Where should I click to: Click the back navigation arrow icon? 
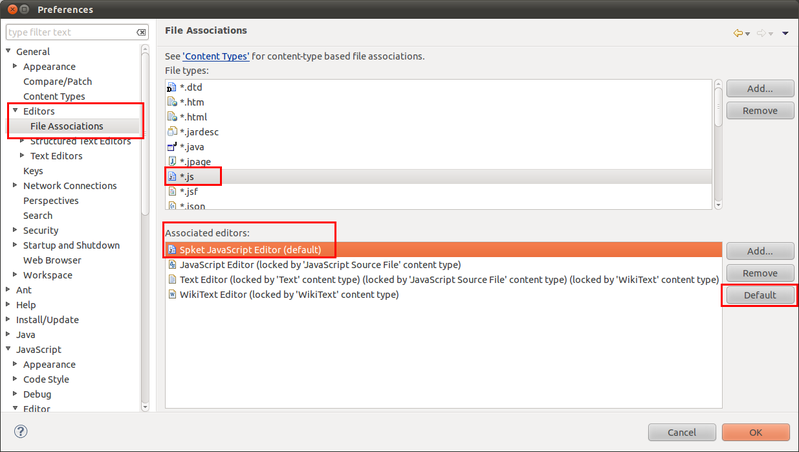(738, 33)
